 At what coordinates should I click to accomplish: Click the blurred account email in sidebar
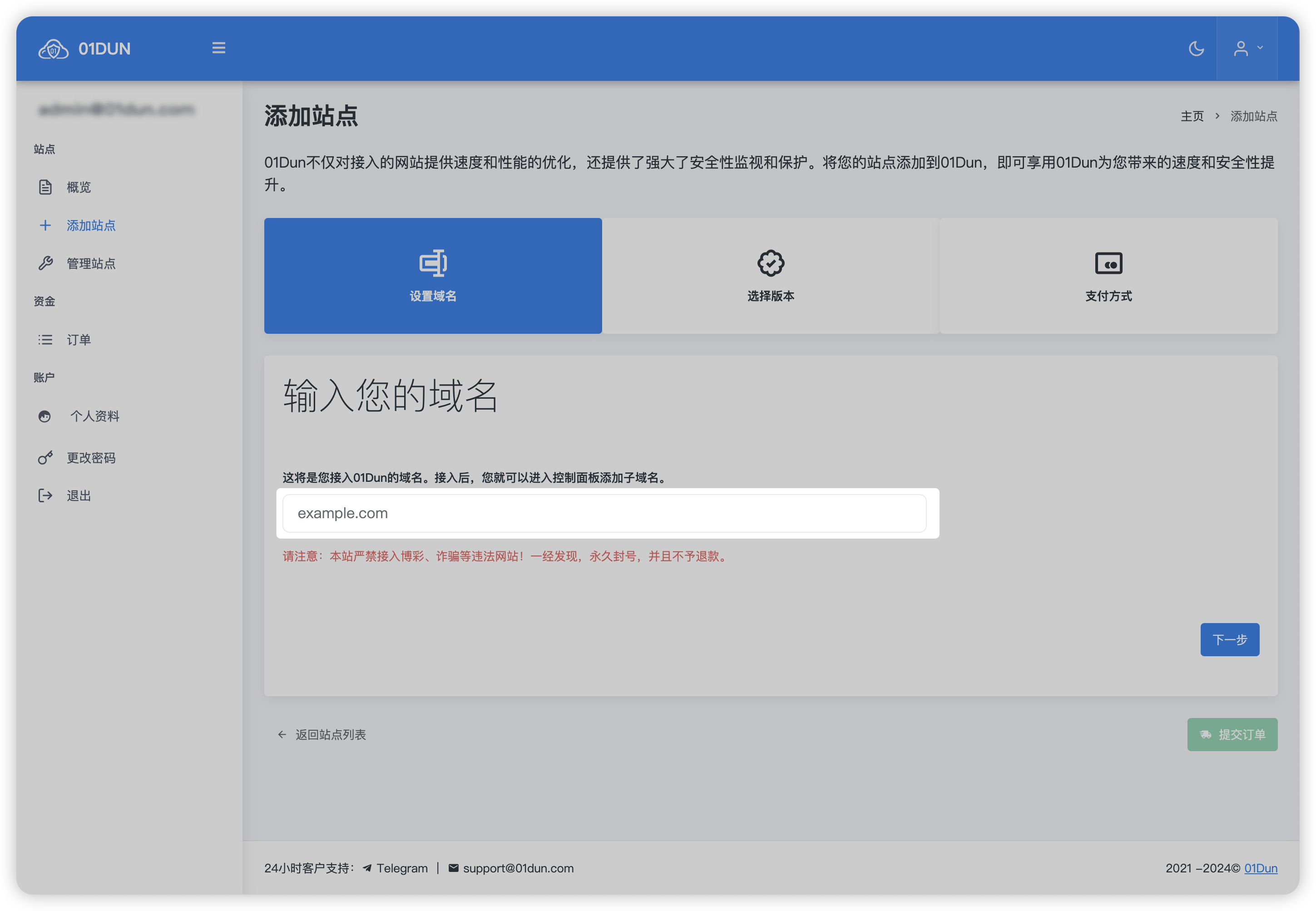point(116,109)
